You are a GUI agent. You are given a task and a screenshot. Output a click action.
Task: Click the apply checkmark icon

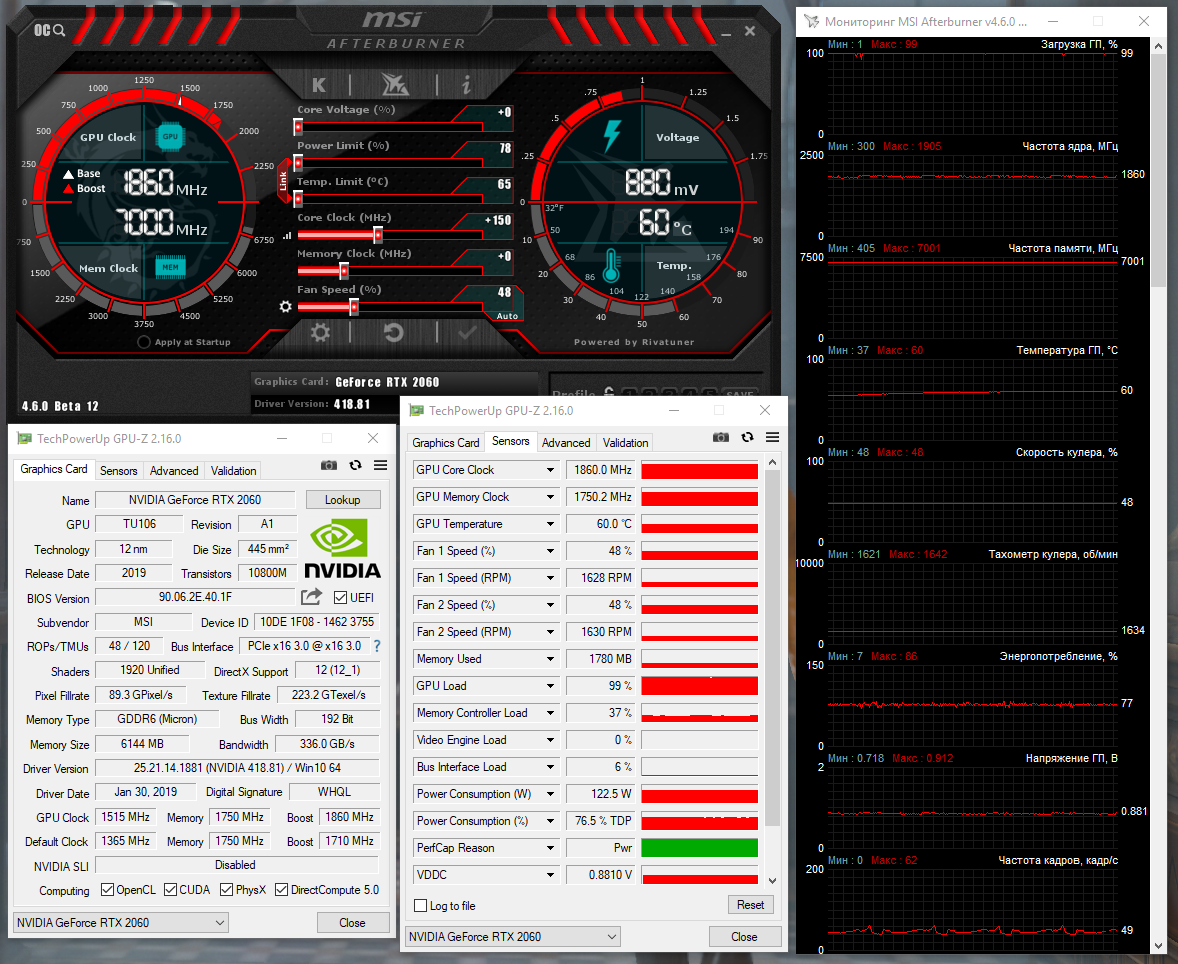467,333
